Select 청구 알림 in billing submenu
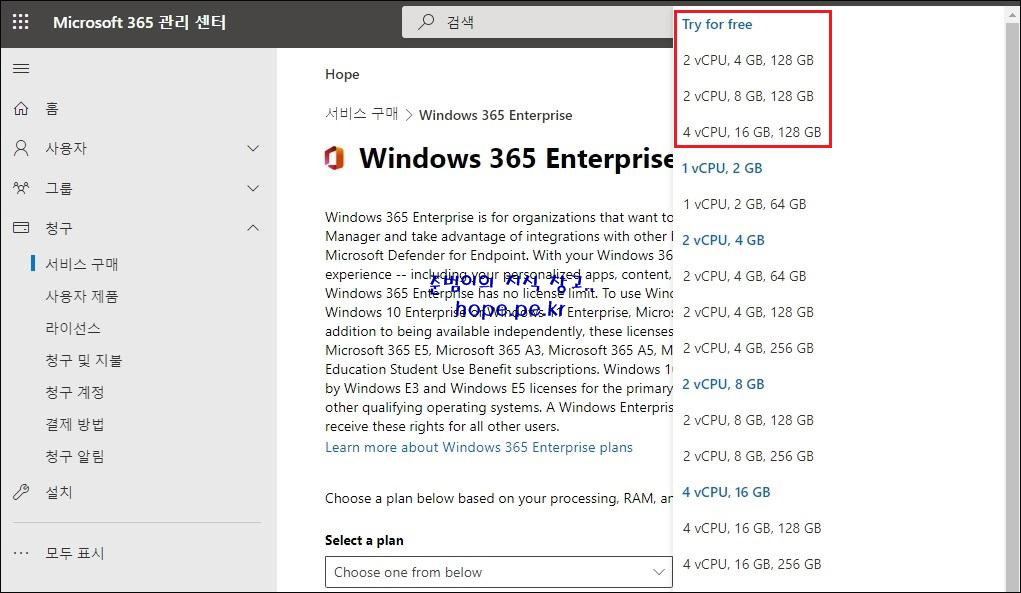1021x593 pixels. [x=75, y=456]
